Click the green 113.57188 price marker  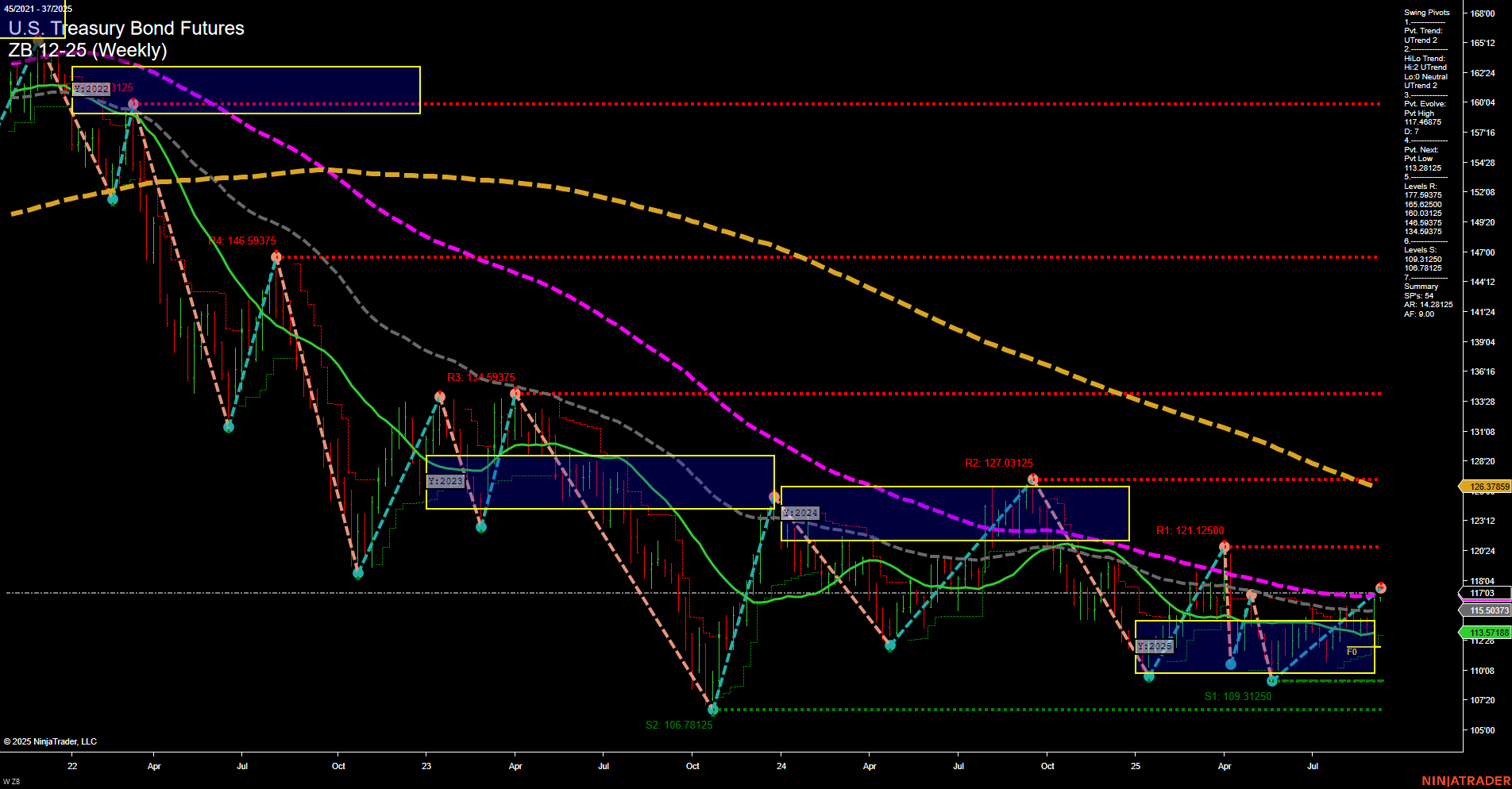(x=1487, y=631)
